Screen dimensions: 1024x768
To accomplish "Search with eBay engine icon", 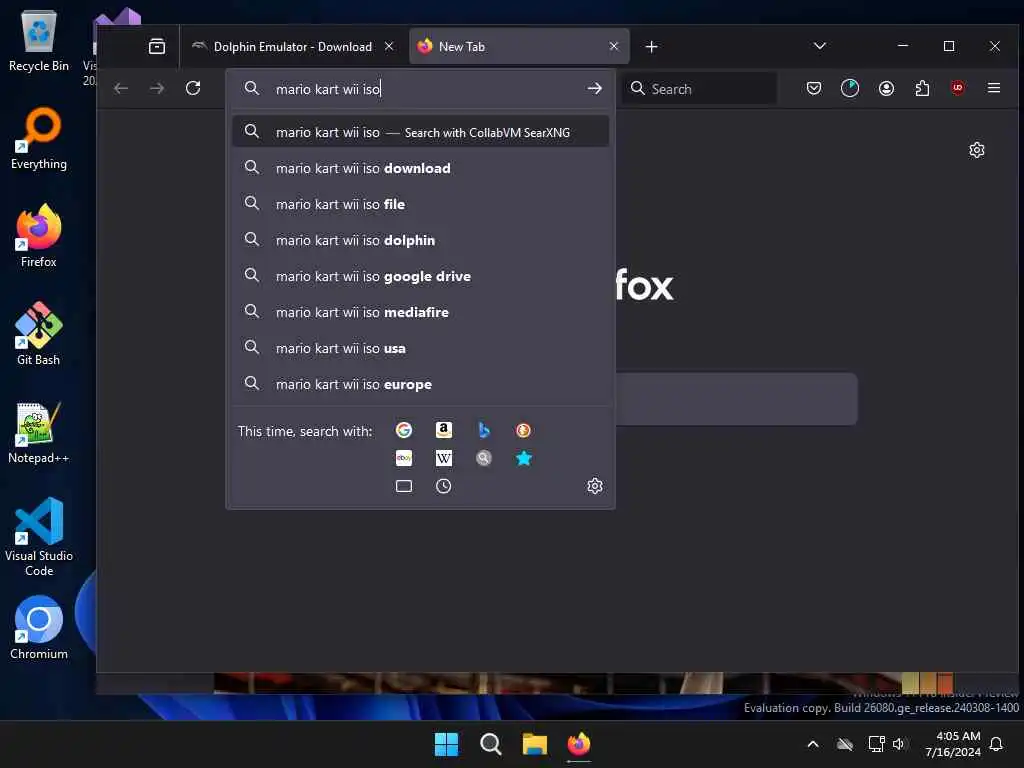I will coord(404,458).
